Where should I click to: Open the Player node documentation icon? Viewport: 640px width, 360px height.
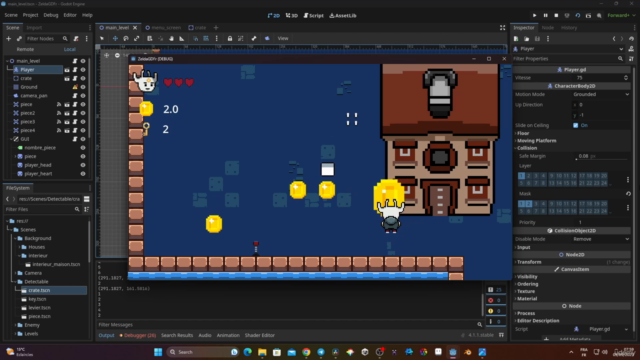[x=631, y=49]
